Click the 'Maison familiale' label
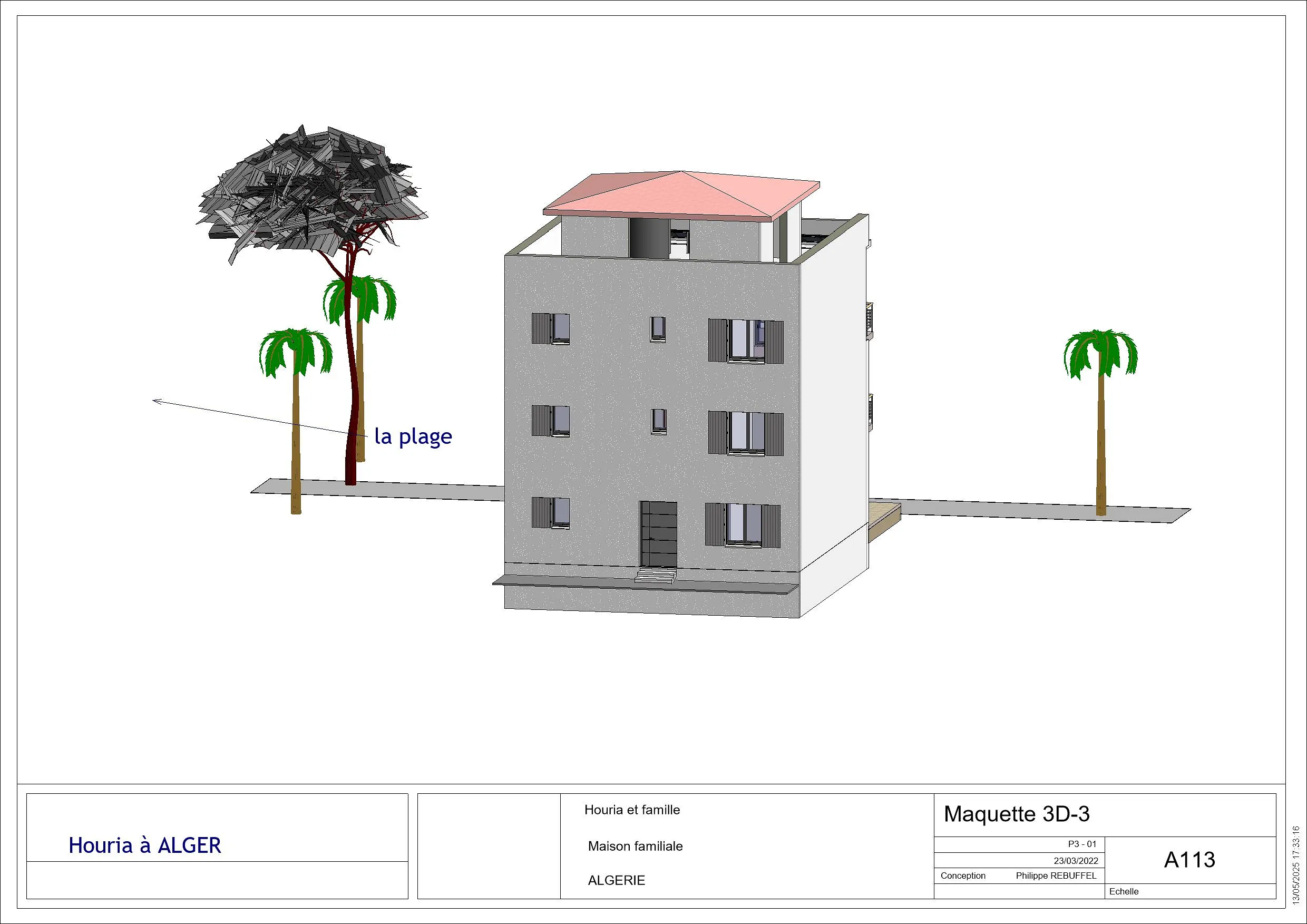 coord(635,846)
